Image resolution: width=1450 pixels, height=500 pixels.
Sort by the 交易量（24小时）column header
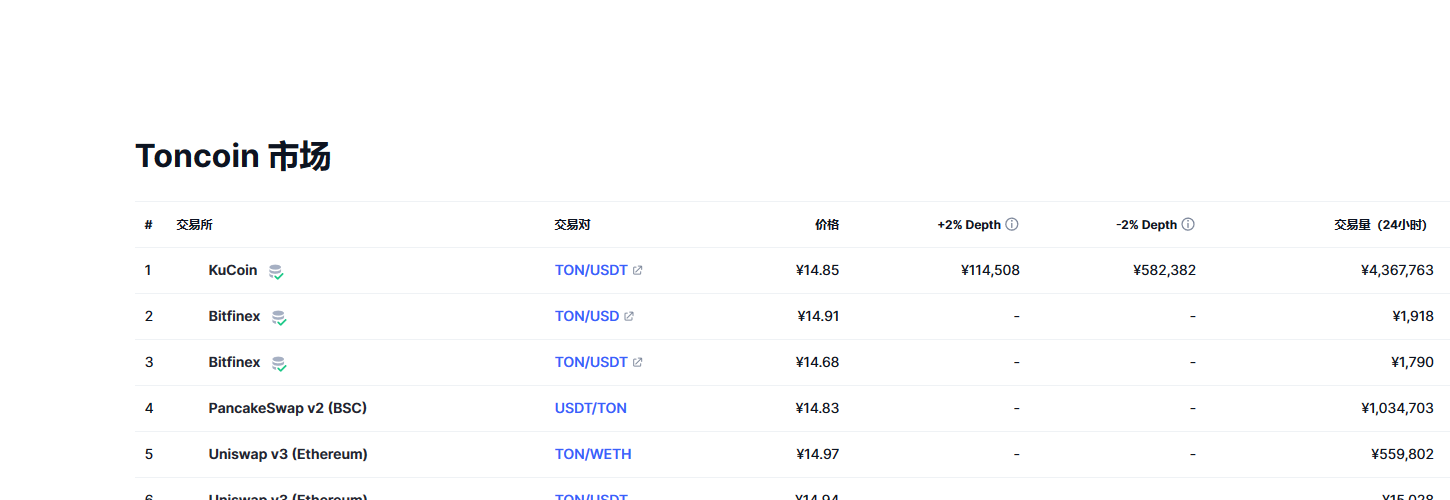1380,225
